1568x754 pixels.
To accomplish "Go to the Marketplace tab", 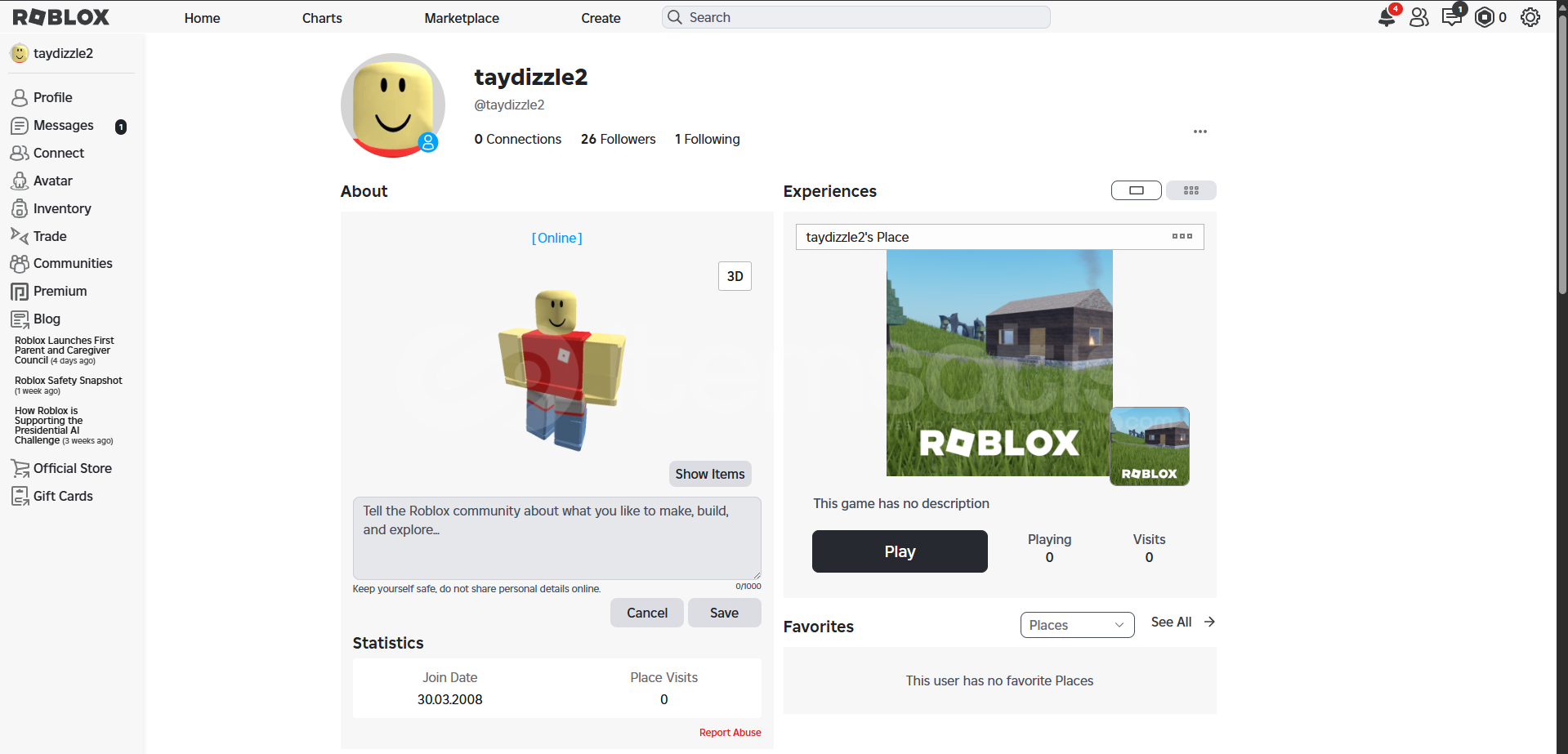I will [x=462, y=18].
